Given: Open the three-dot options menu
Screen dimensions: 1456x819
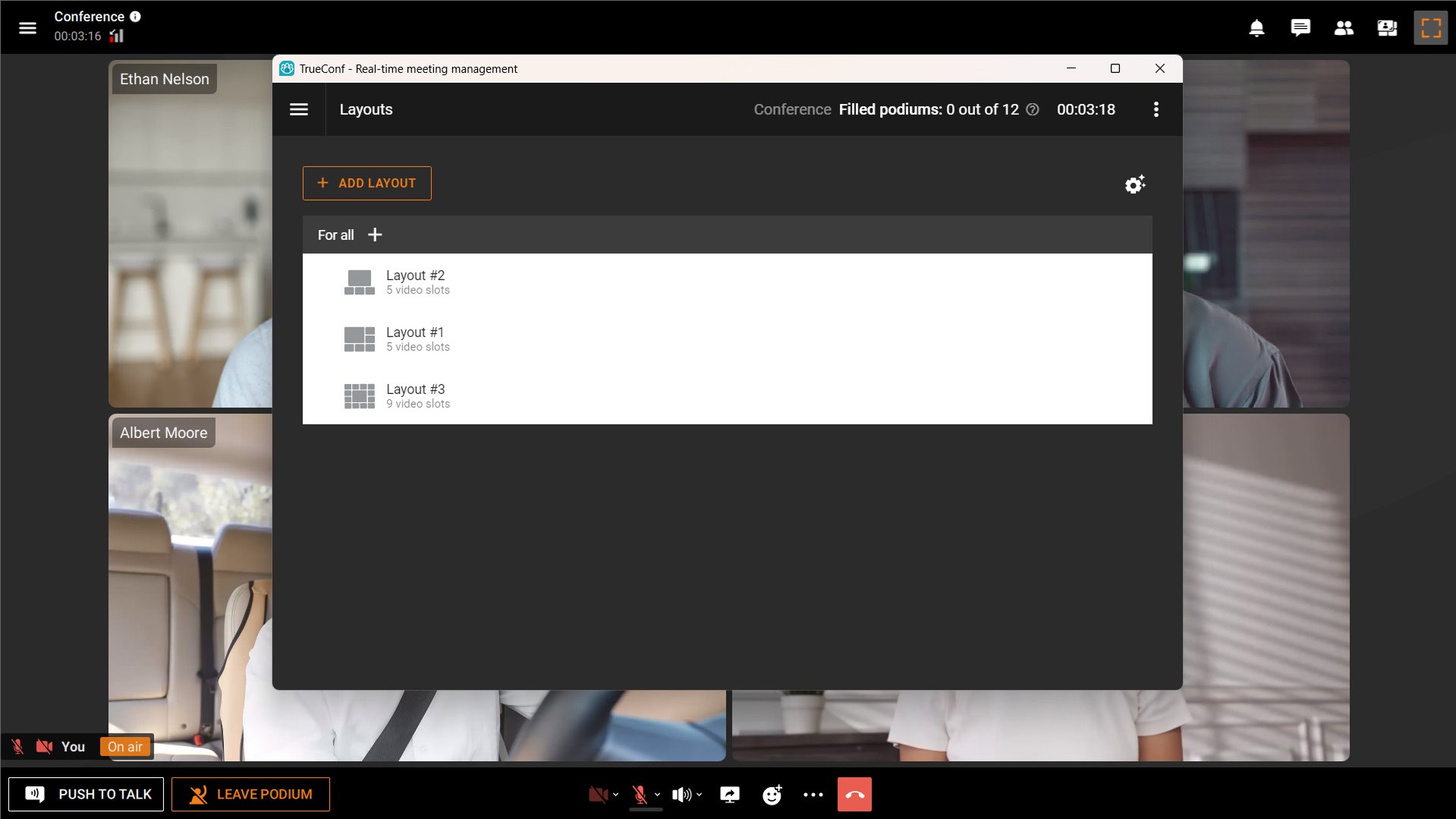Looking at the screenshot, I should [x=1156, y=109].
